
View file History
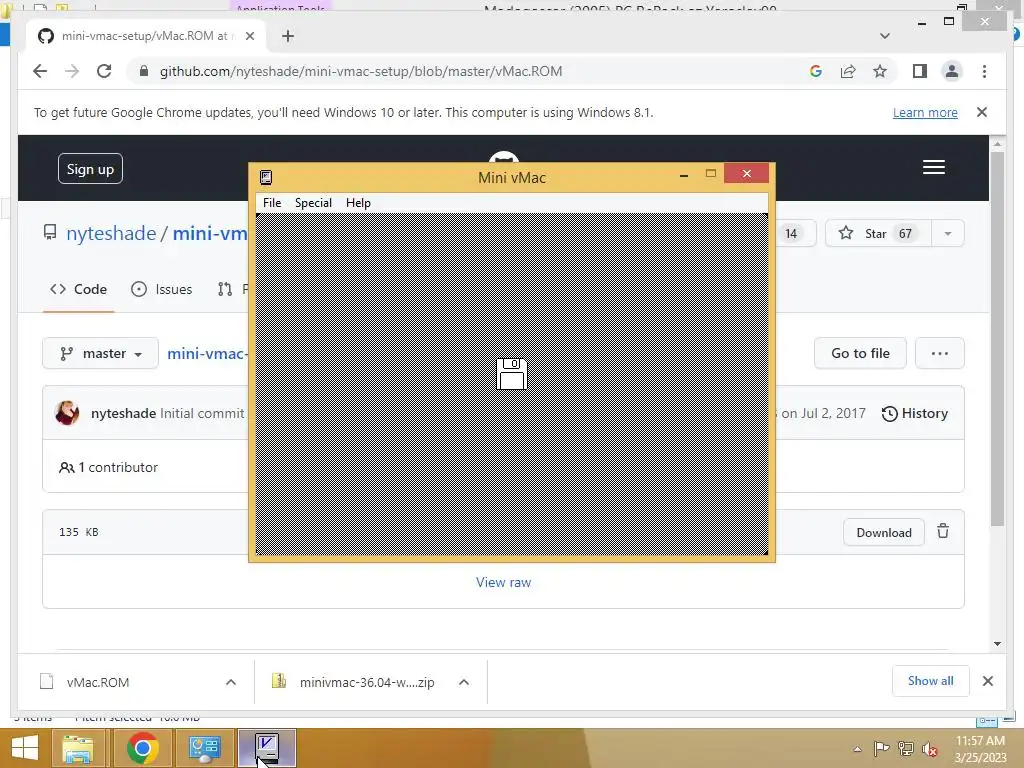point(914,413)
